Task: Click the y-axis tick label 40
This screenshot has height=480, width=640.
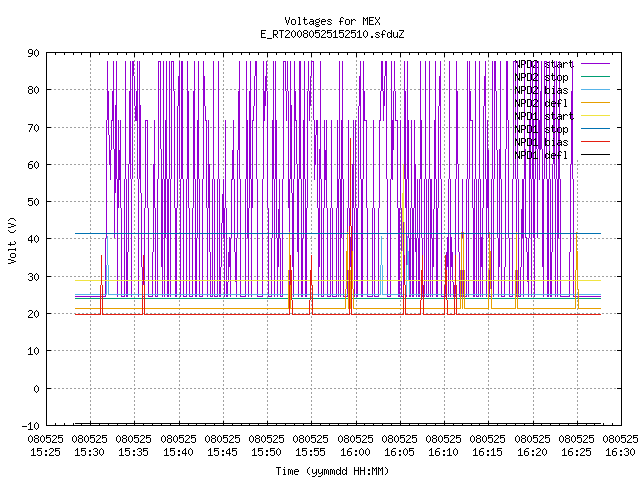Action: (x=33, y=239)
